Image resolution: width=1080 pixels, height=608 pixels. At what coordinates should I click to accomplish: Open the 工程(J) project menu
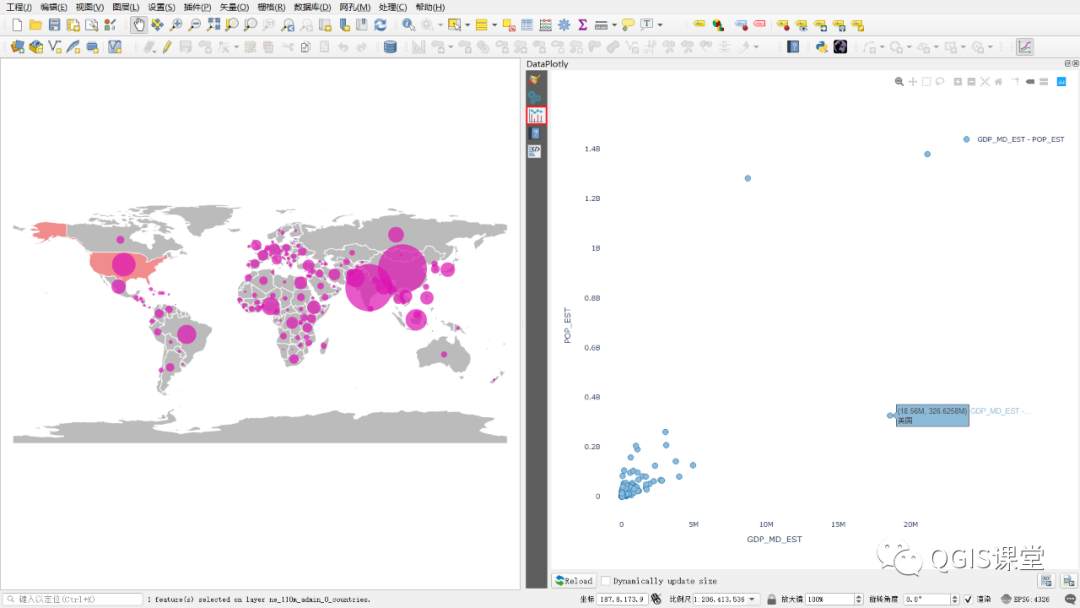tap(19, 7)
